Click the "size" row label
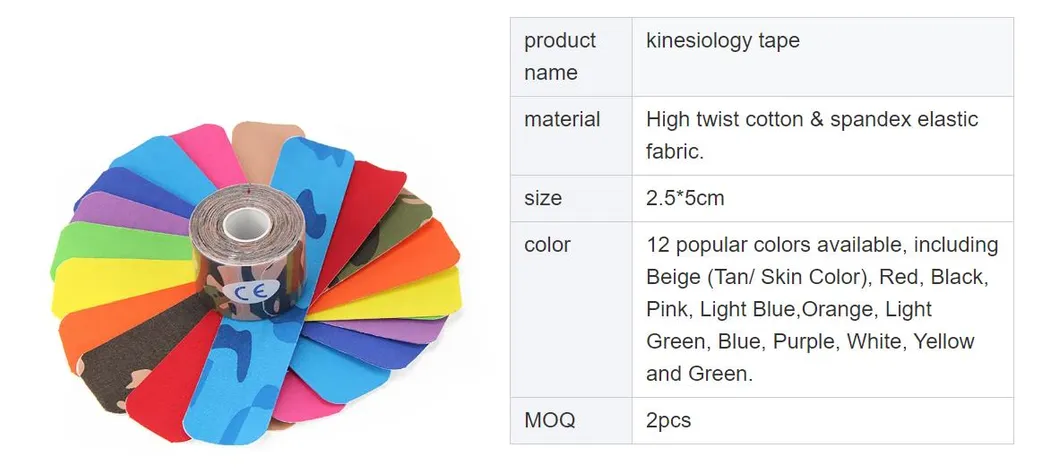The image size is (1059, 474). 543,197
